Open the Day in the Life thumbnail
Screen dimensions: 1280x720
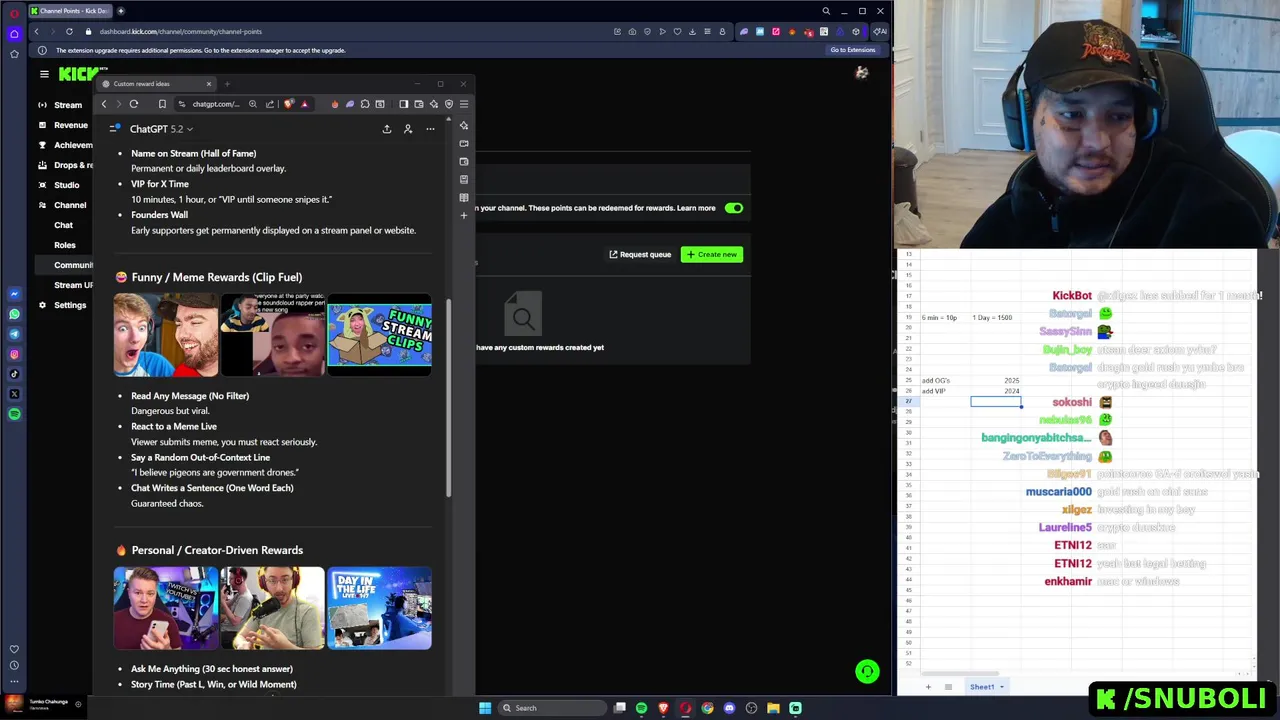380,608
